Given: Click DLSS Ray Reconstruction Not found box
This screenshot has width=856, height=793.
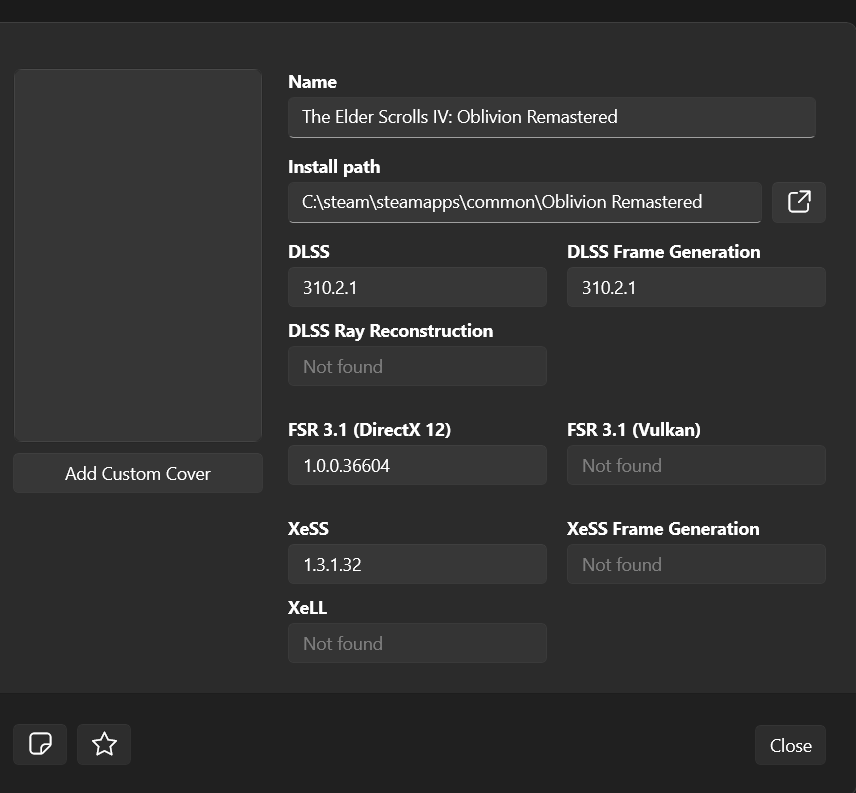Looking at the screenshot, I should (417, 366).
